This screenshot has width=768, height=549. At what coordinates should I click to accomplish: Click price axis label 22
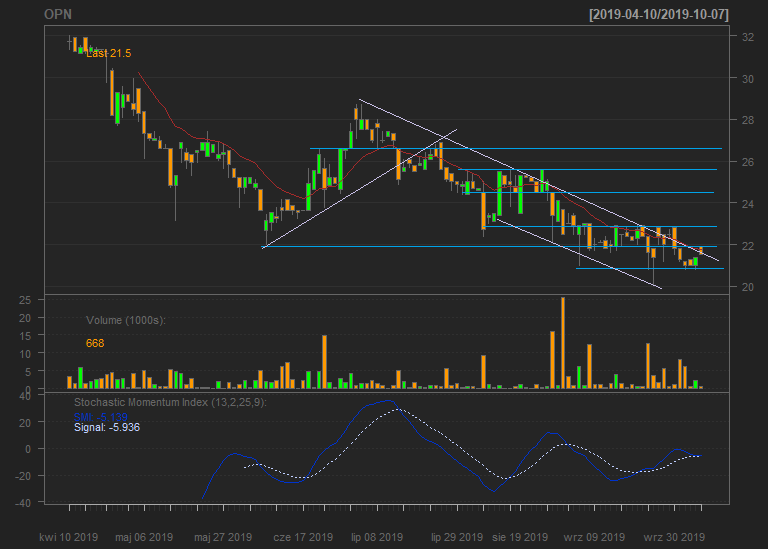pos(747,245)
